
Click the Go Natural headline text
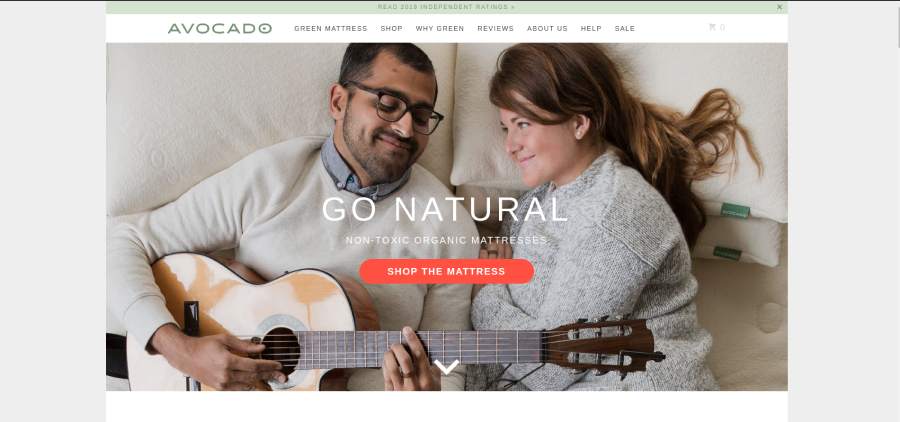click(x=445, y=209)
